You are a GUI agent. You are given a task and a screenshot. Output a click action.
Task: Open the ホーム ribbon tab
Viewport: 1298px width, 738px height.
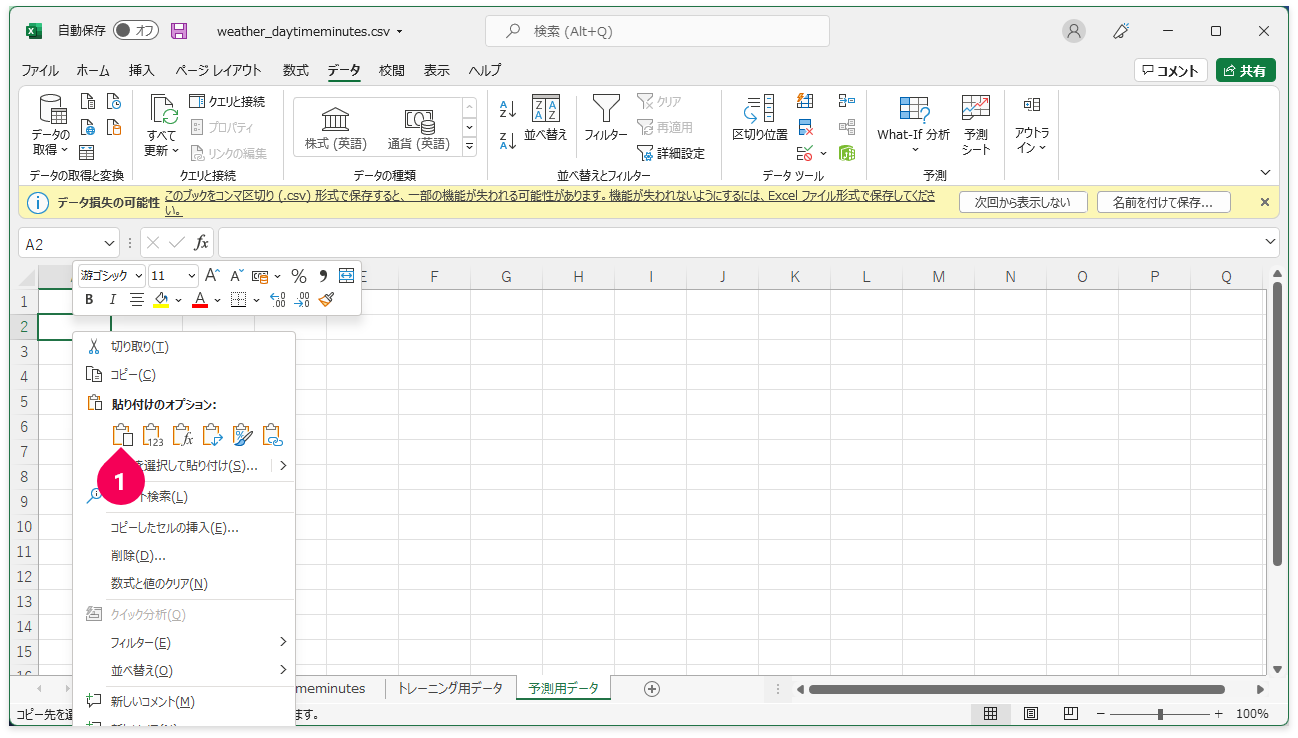click(93, 70)
